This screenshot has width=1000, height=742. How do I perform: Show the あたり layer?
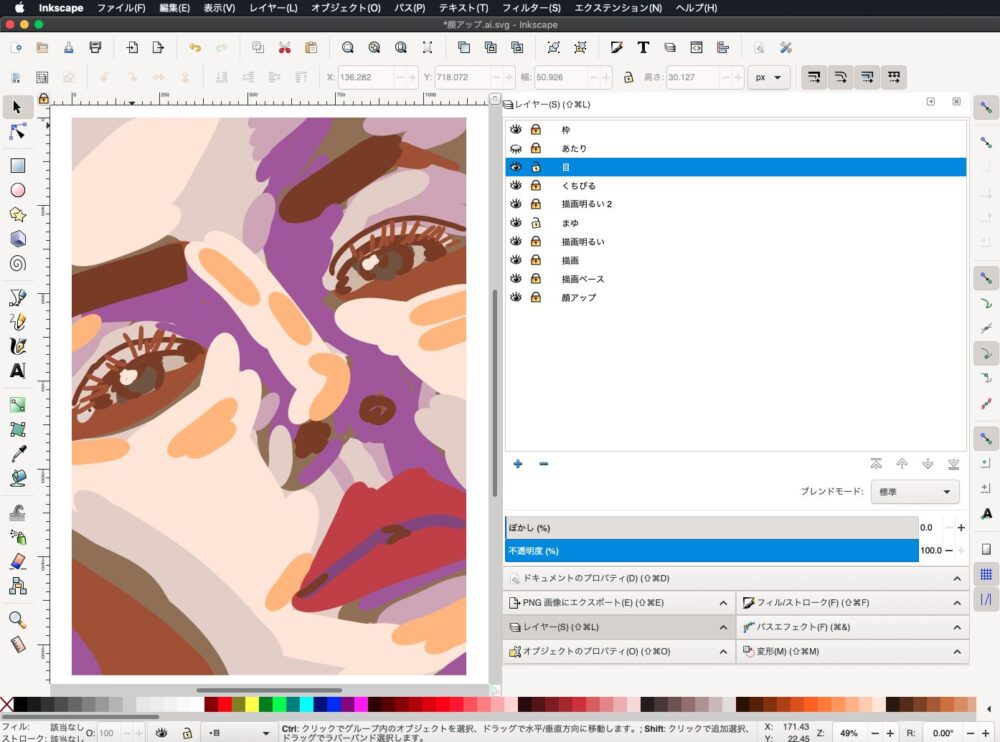(516, 148)
